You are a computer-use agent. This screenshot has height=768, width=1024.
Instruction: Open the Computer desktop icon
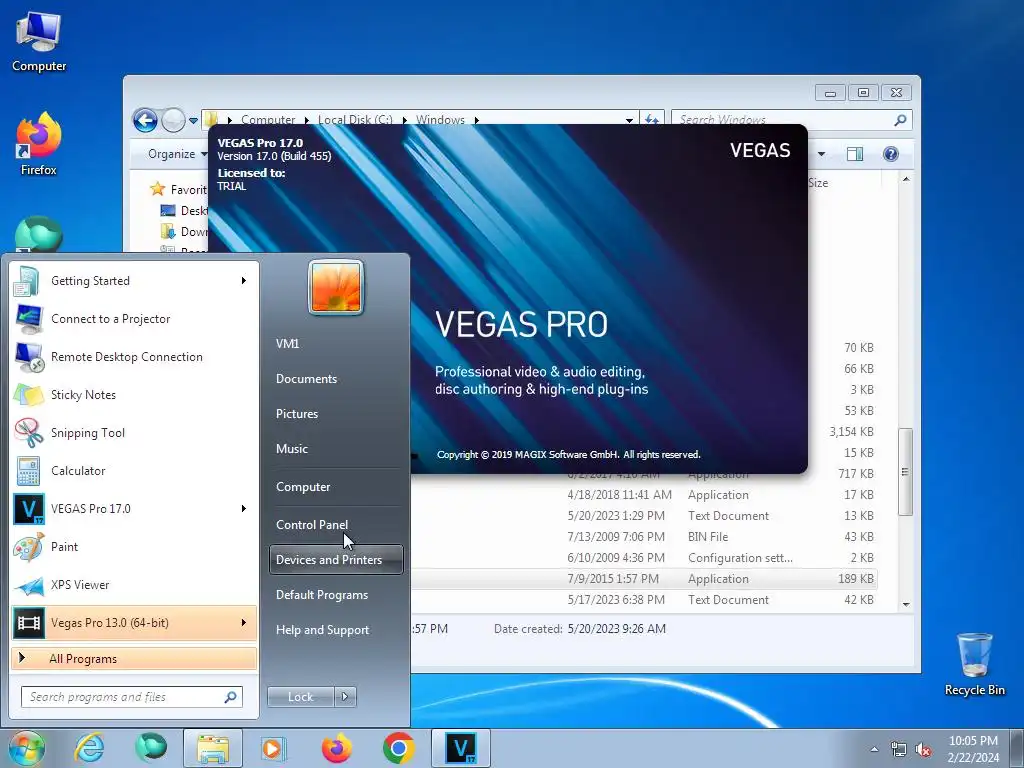tap(39, 42)
